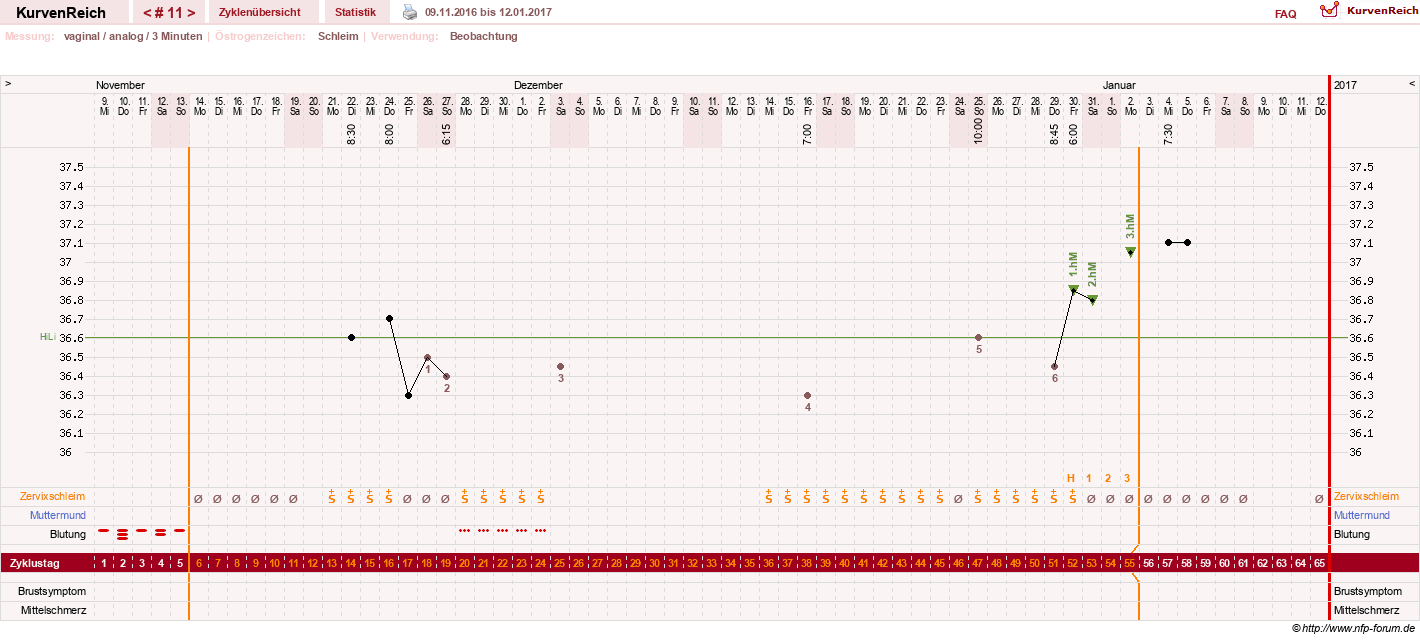Click the right-side Muttermund label
1420x640 pixels.
pyautogui.click(x=1362, y=515)
